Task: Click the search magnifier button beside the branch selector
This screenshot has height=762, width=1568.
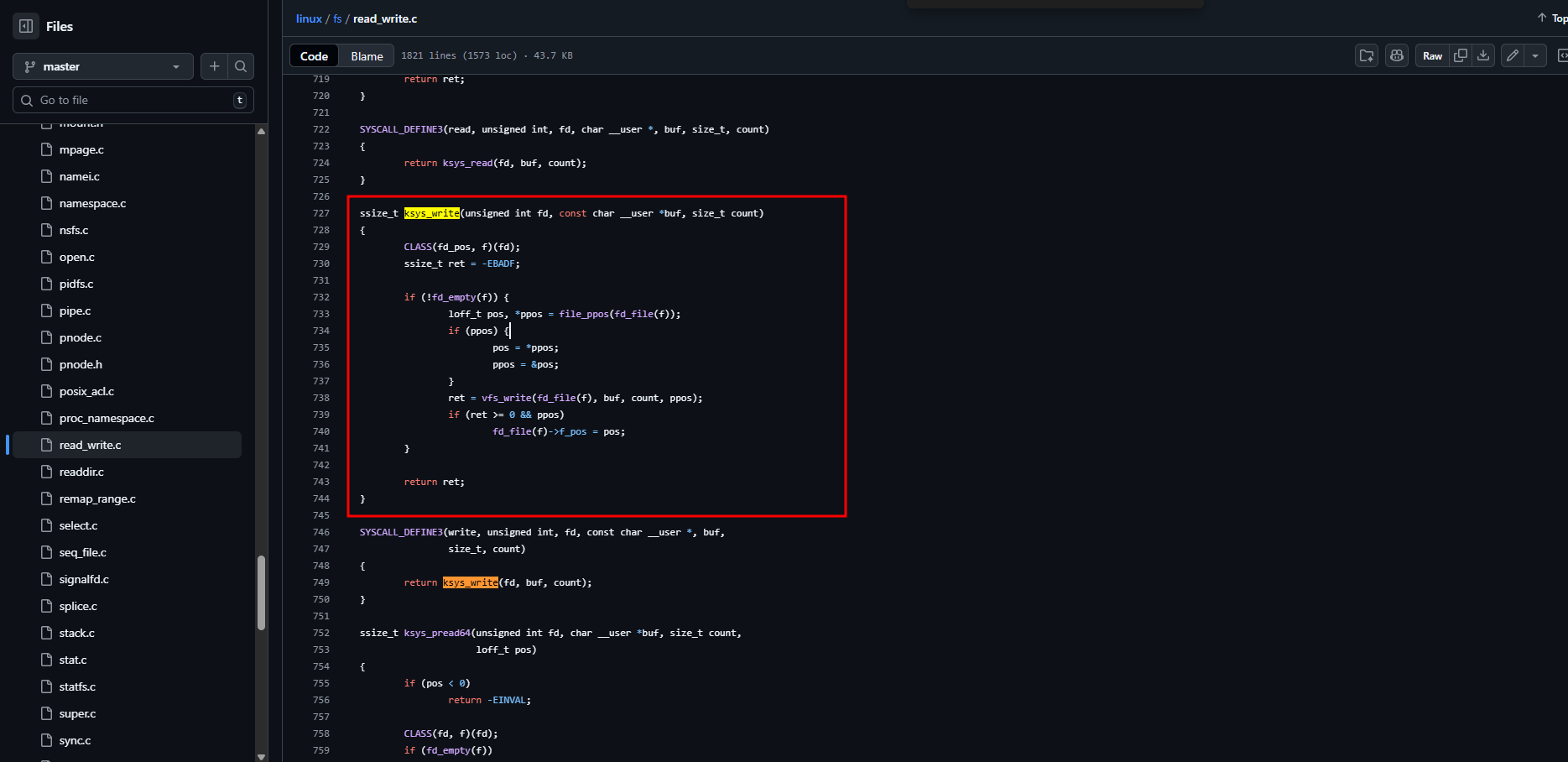Action: click(241, 66)
